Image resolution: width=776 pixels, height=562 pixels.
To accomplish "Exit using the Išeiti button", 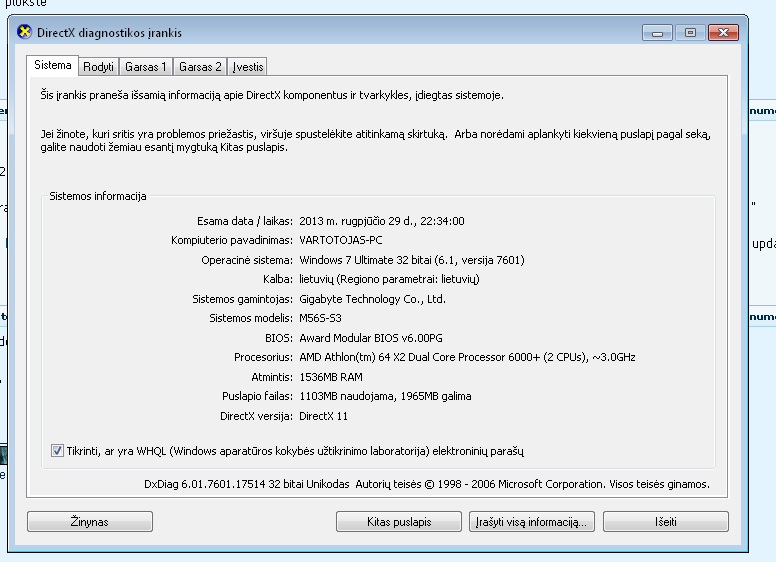I will point(666,522).
